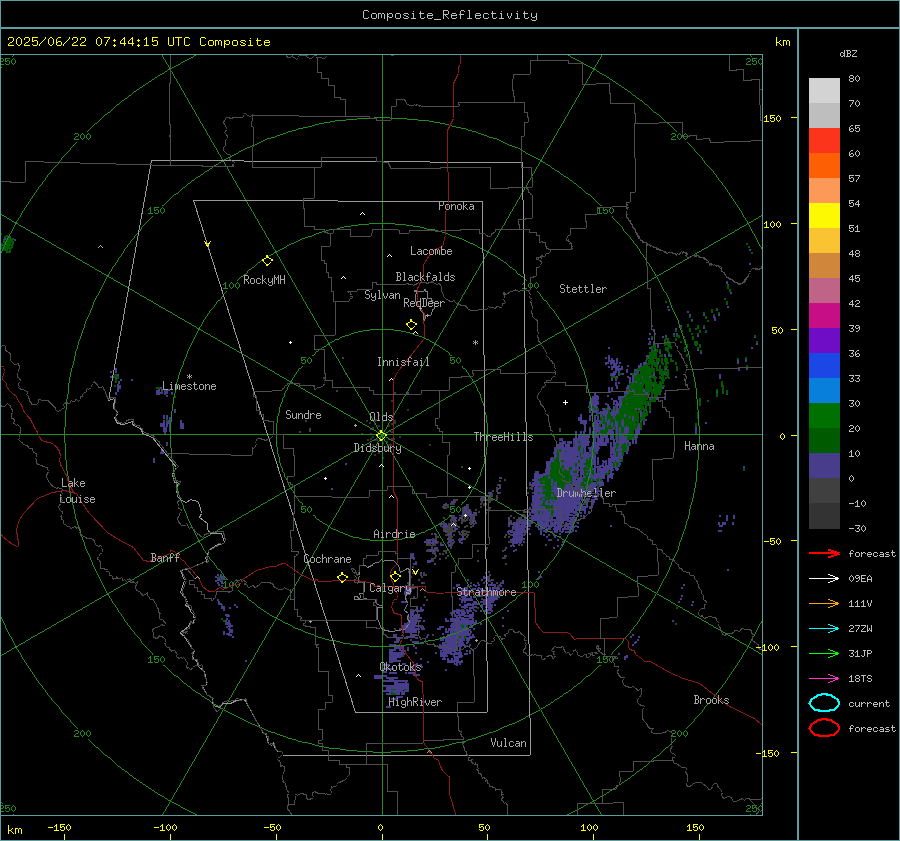Click the green 31JP arrow legend icon
Image resolution: width=900 pixels, height=841 pixels.
click(824, 653)
